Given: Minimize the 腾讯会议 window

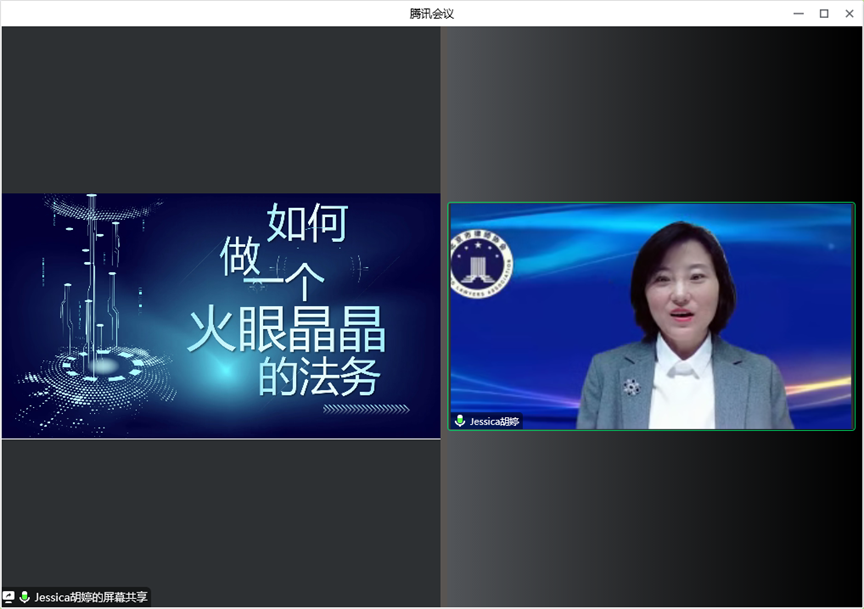Looking at the screenshot, I should [798, 13].
